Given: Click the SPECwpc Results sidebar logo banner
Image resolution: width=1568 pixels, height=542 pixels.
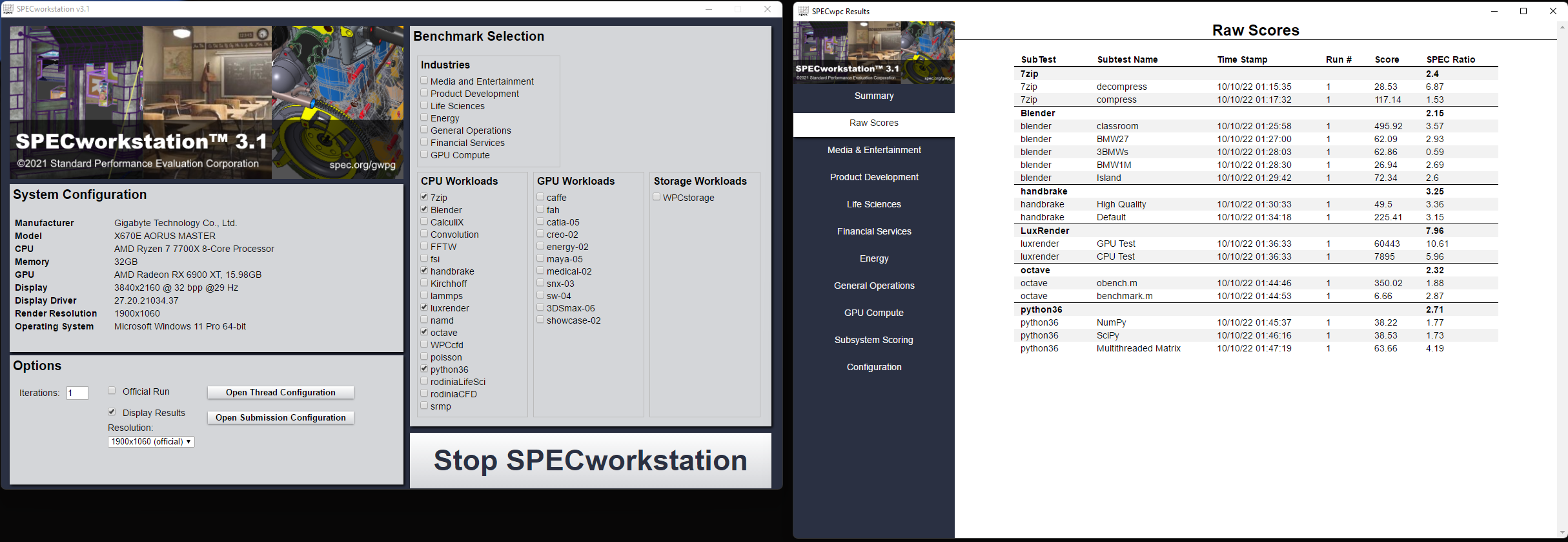Looking at the screenshot, I should click(873, 52).
